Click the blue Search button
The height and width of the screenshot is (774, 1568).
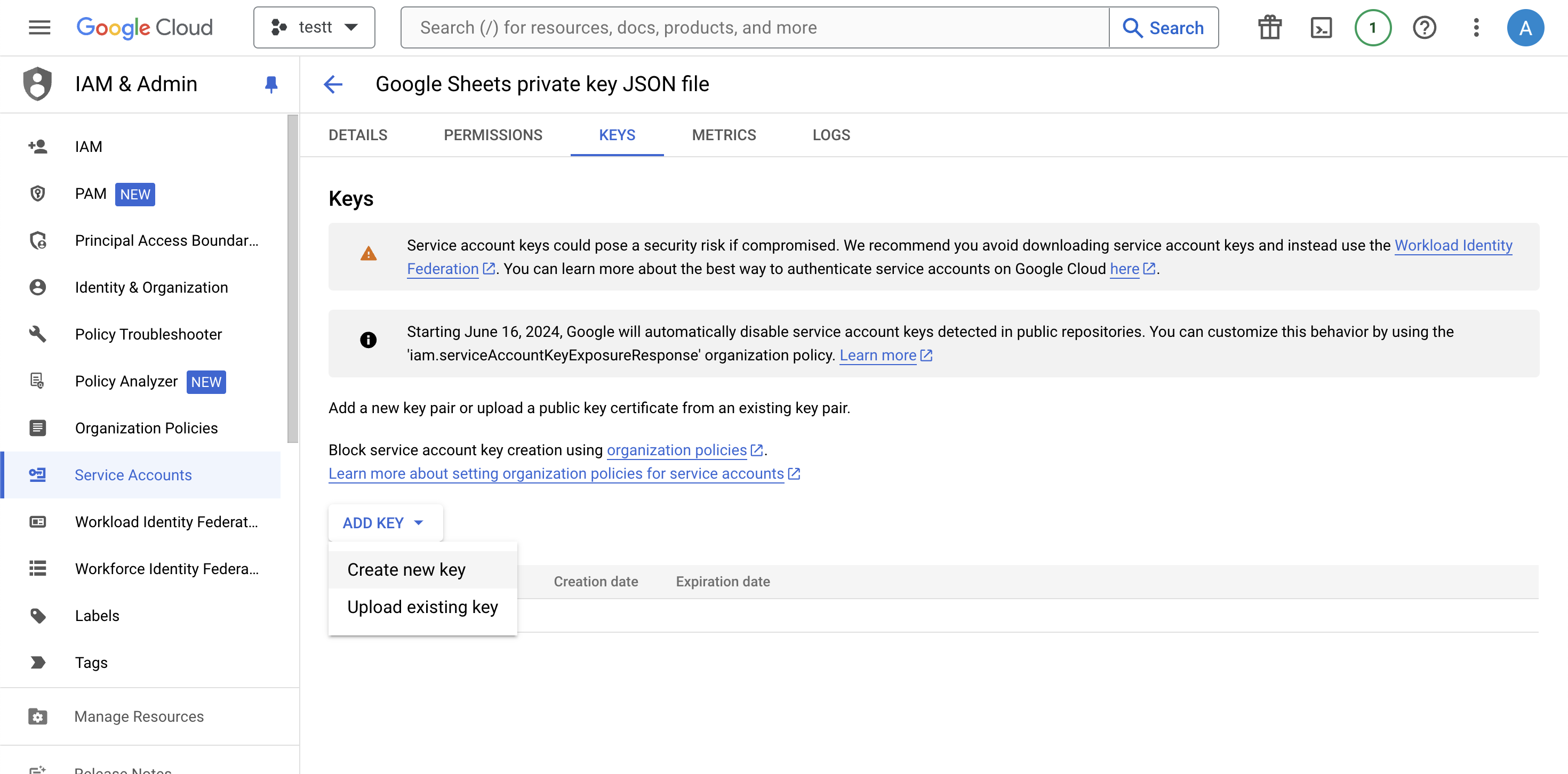1163,27
